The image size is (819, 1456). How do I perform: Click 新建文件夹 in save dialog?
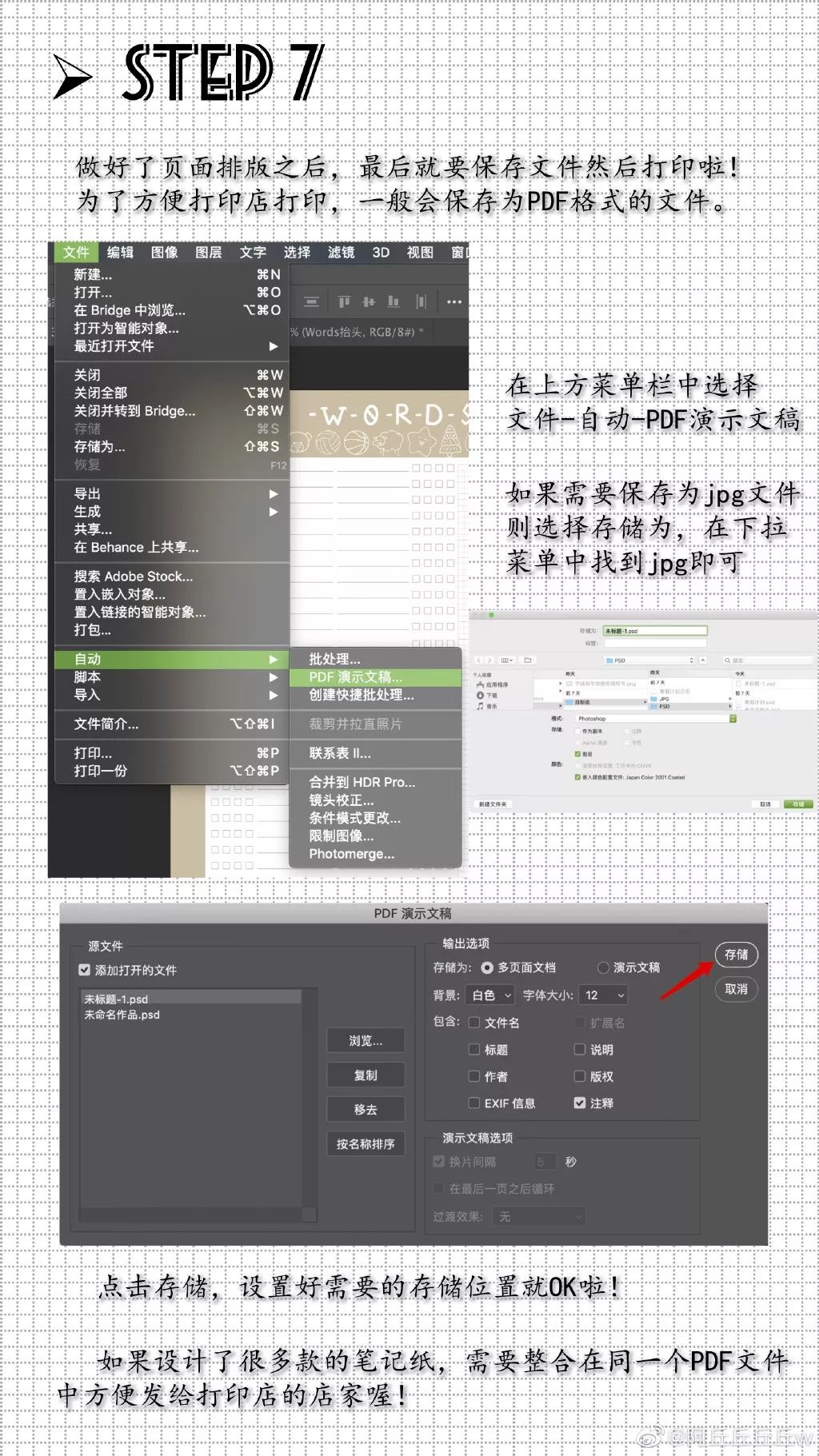(493, 804)
